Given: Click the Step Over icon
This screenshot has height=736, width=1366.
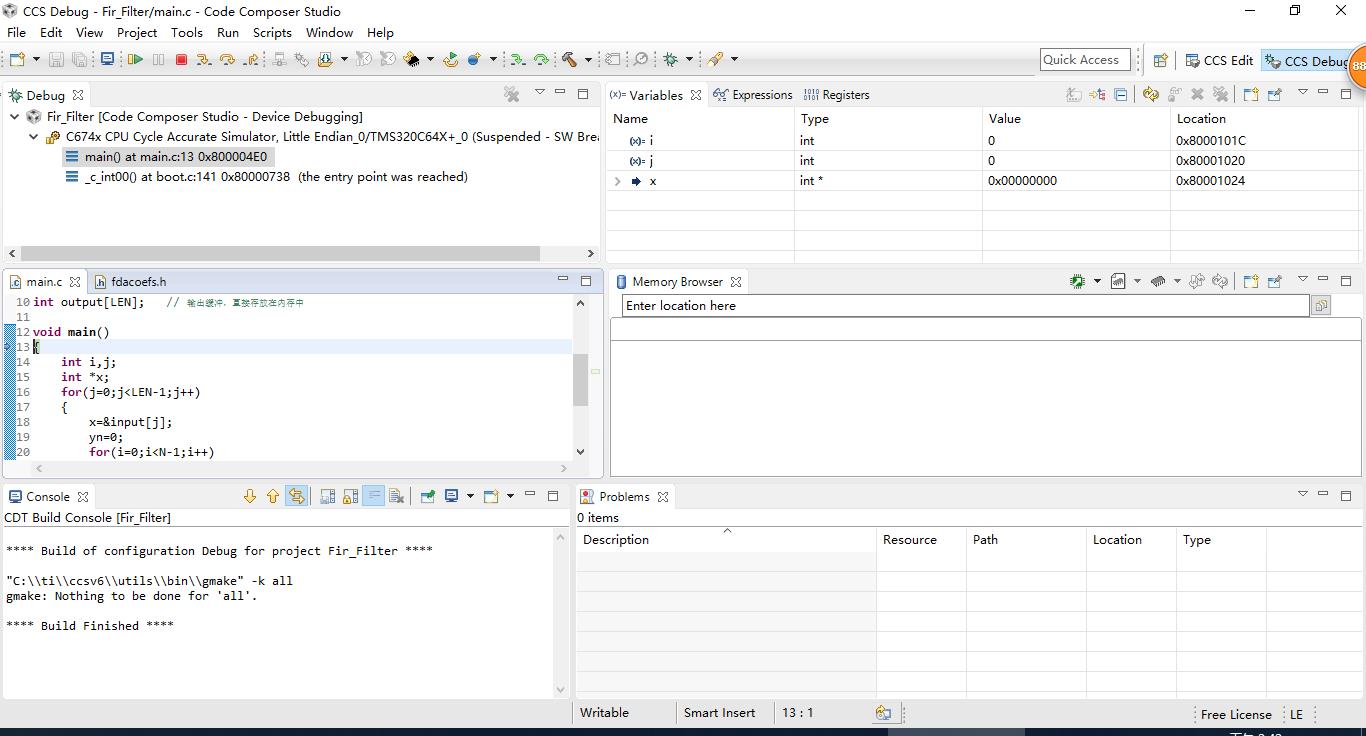Looking at the screenshot, I should 227,60.
